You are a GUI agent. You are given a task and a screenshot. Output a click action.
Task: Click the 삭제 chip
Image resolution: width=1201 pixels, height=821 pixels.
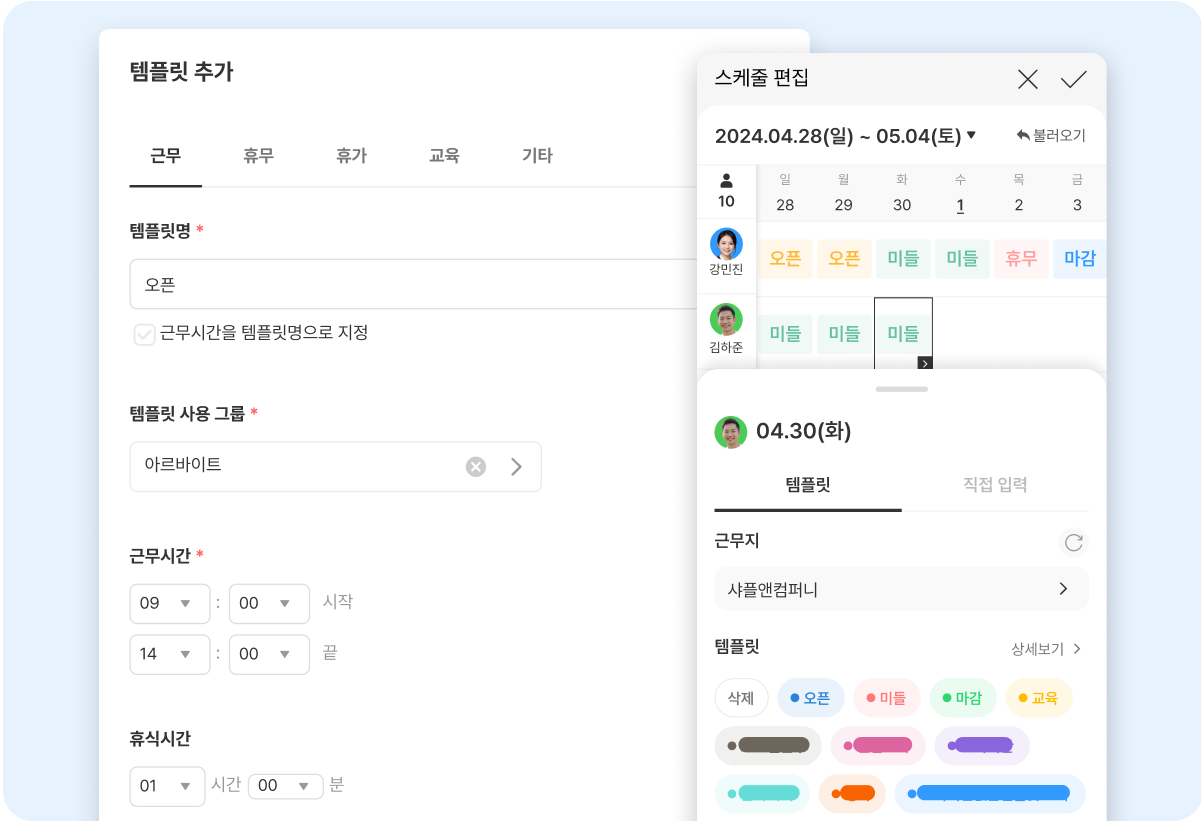pyautogui.click(x=741, y=698)
